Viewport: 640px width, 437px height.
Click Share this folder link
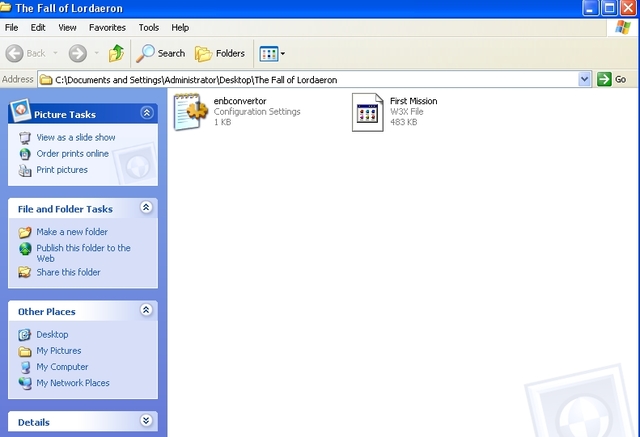pyautogui.click(x=68, y=272)
